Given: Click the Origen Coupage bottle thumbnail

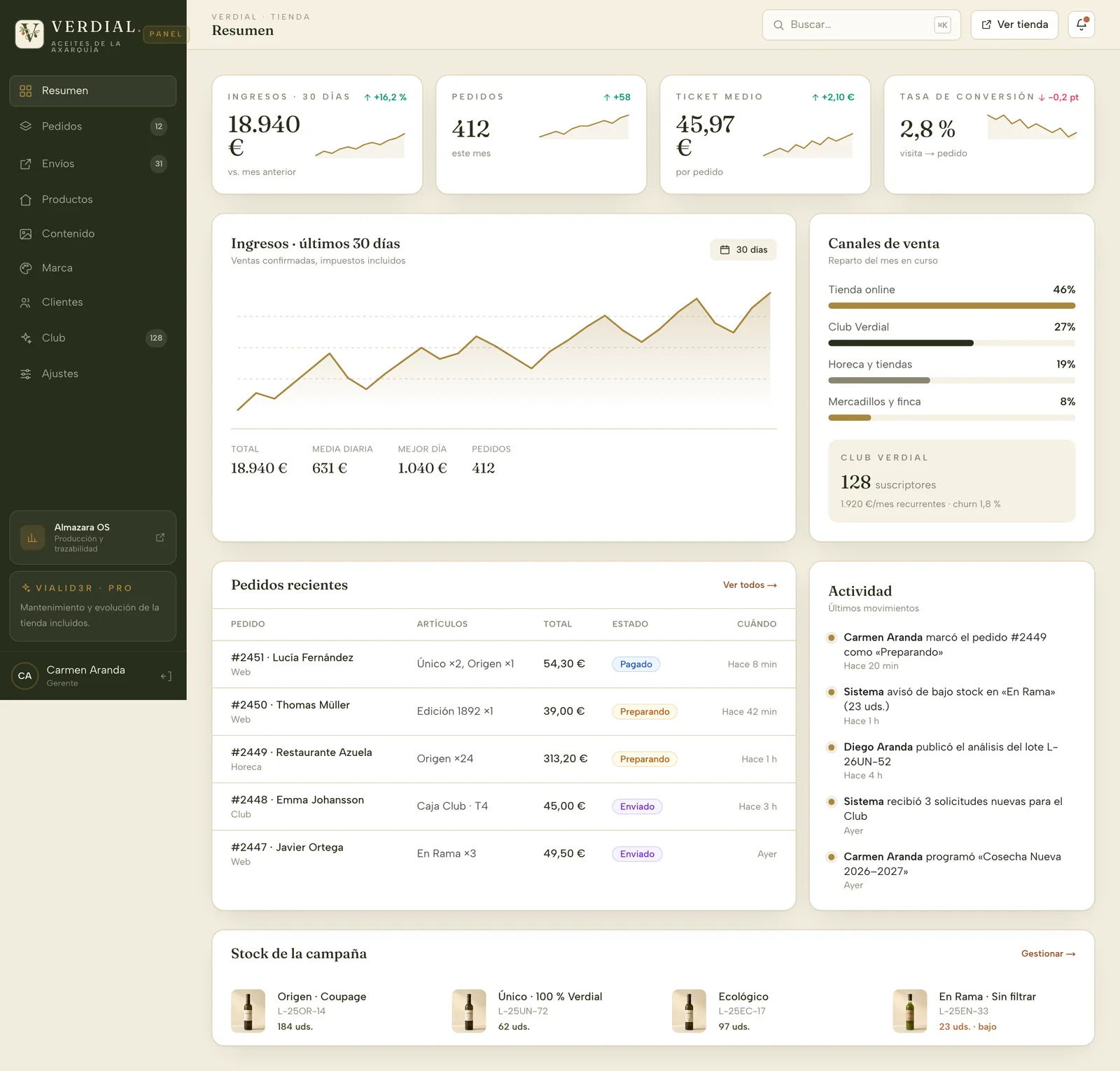Looking at the screenshot, I should tap(248, 1011).
